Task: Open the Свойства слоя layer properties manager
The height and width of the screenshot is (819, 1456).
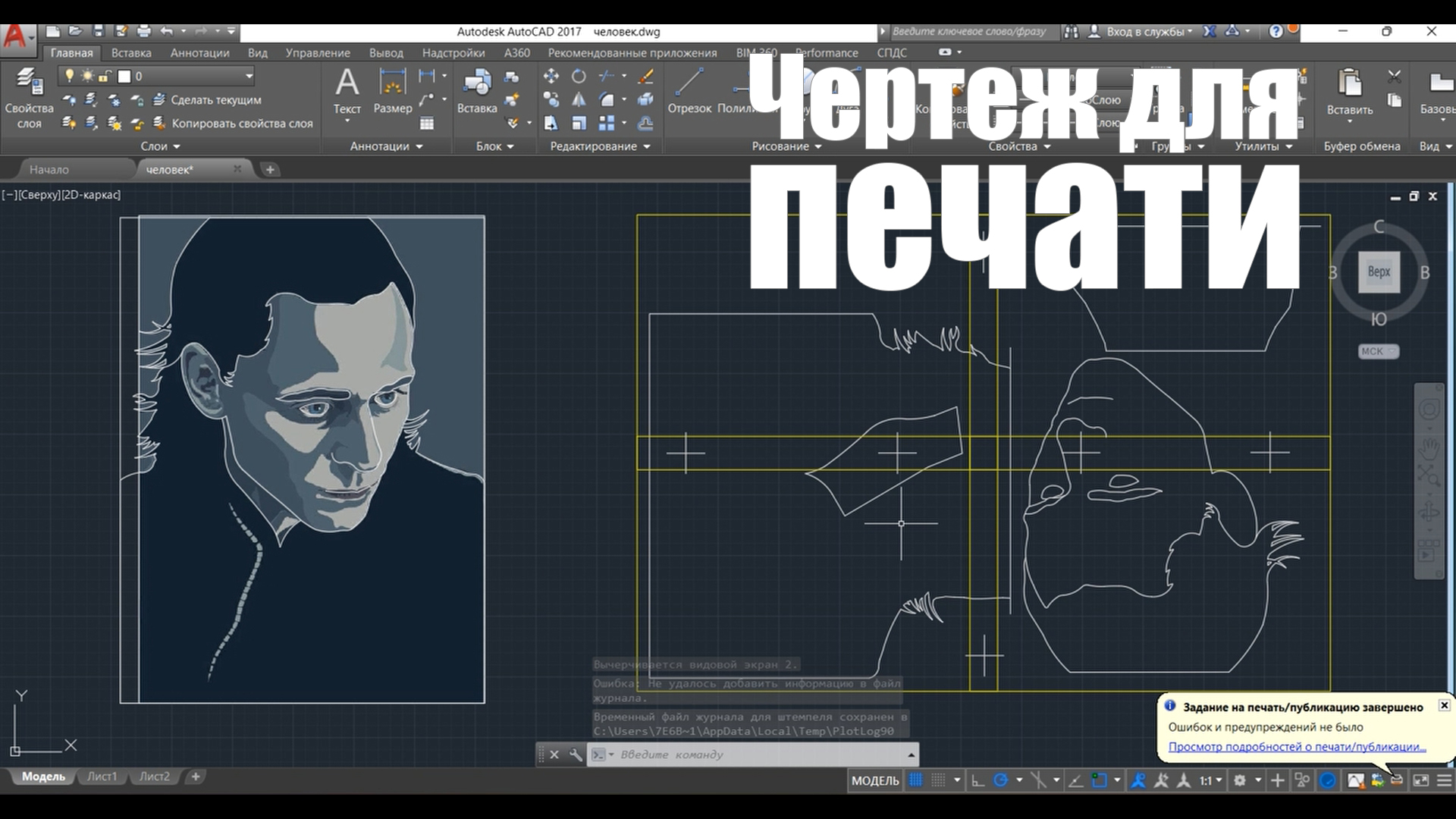Action: (28, 91)
